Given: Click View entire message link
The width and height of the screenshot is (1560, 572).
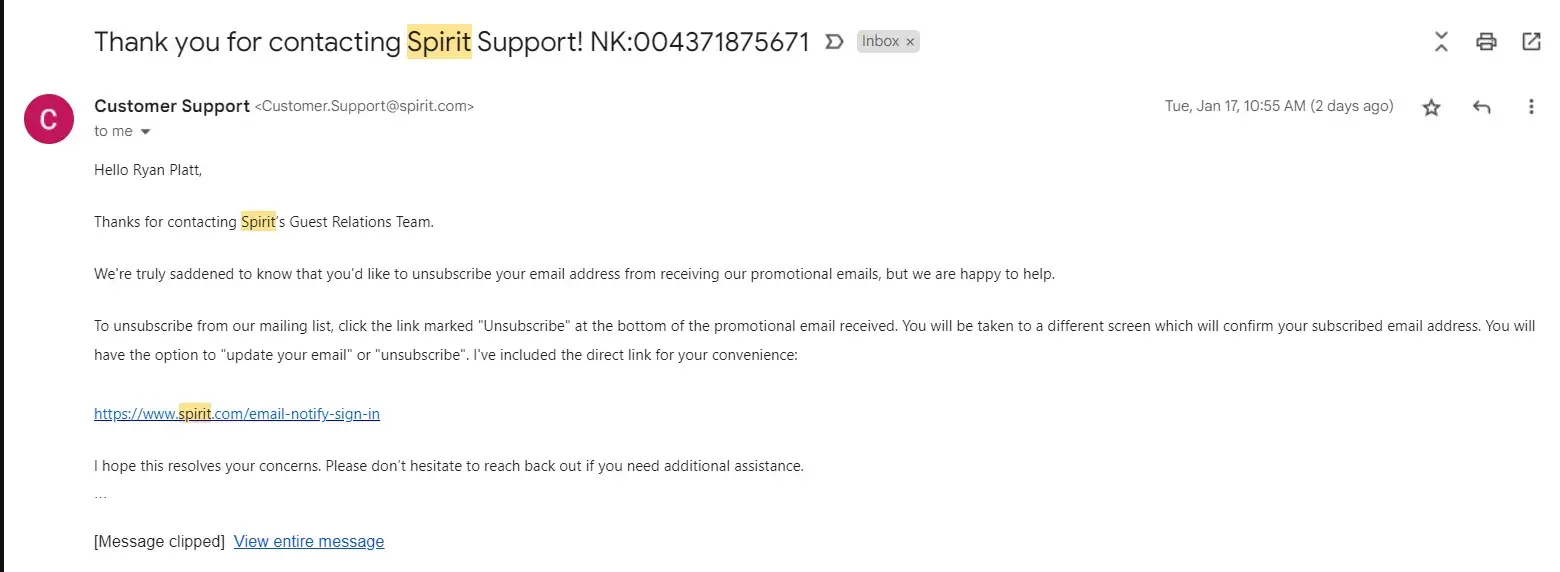Looking at the screenshot, I should [x=309, y=541].
